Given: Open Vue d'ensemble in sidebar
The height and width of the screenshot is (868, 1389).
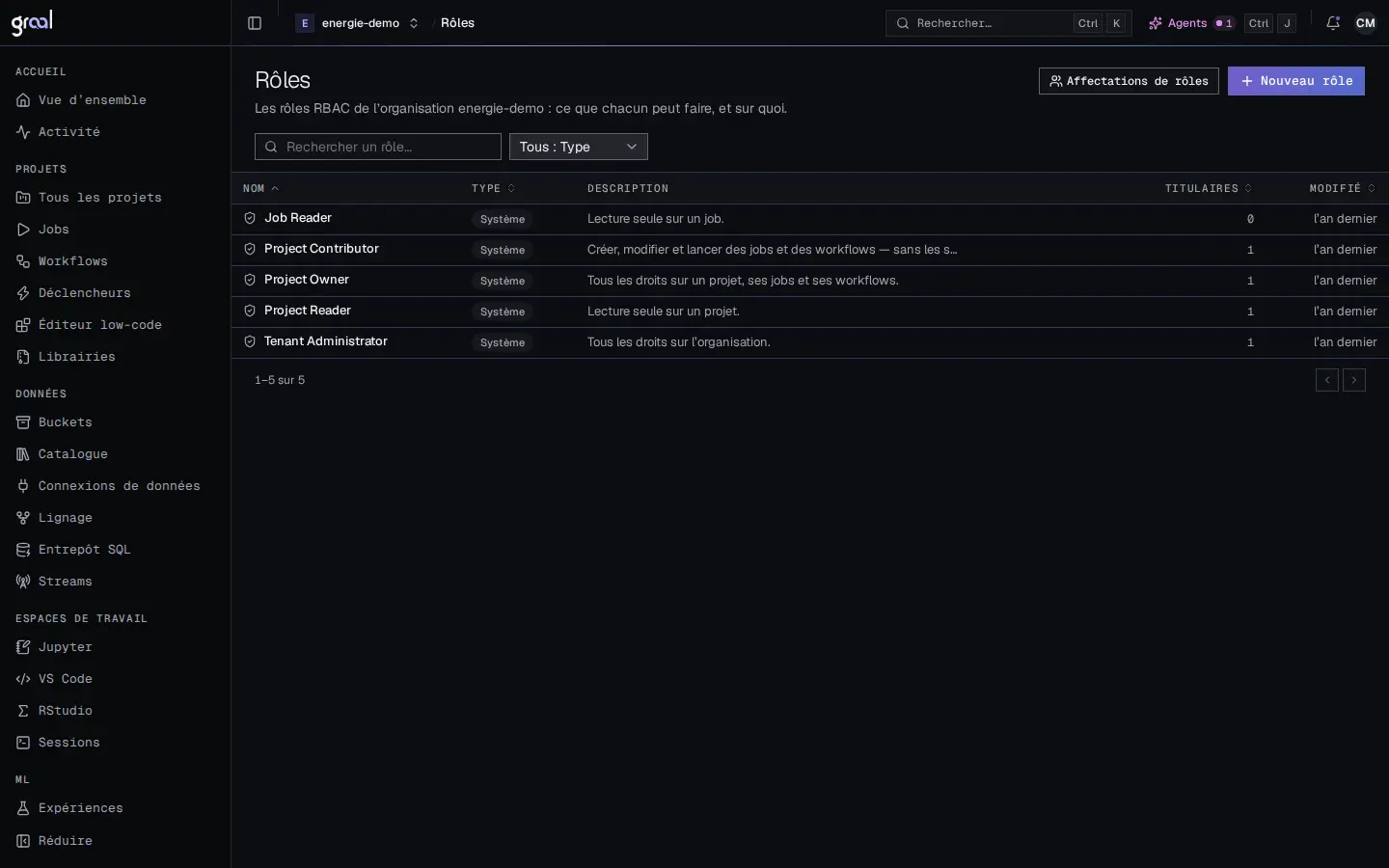Looking at the screenshot, I should tap(93, 100).
